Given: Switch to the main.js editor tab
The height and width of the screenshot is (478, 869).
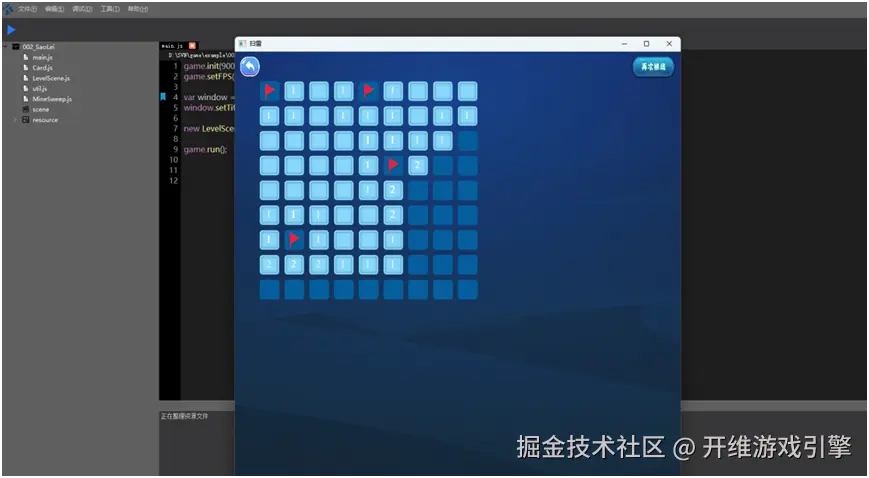Looking at the screenshot, I should click(x=172, y=45).
